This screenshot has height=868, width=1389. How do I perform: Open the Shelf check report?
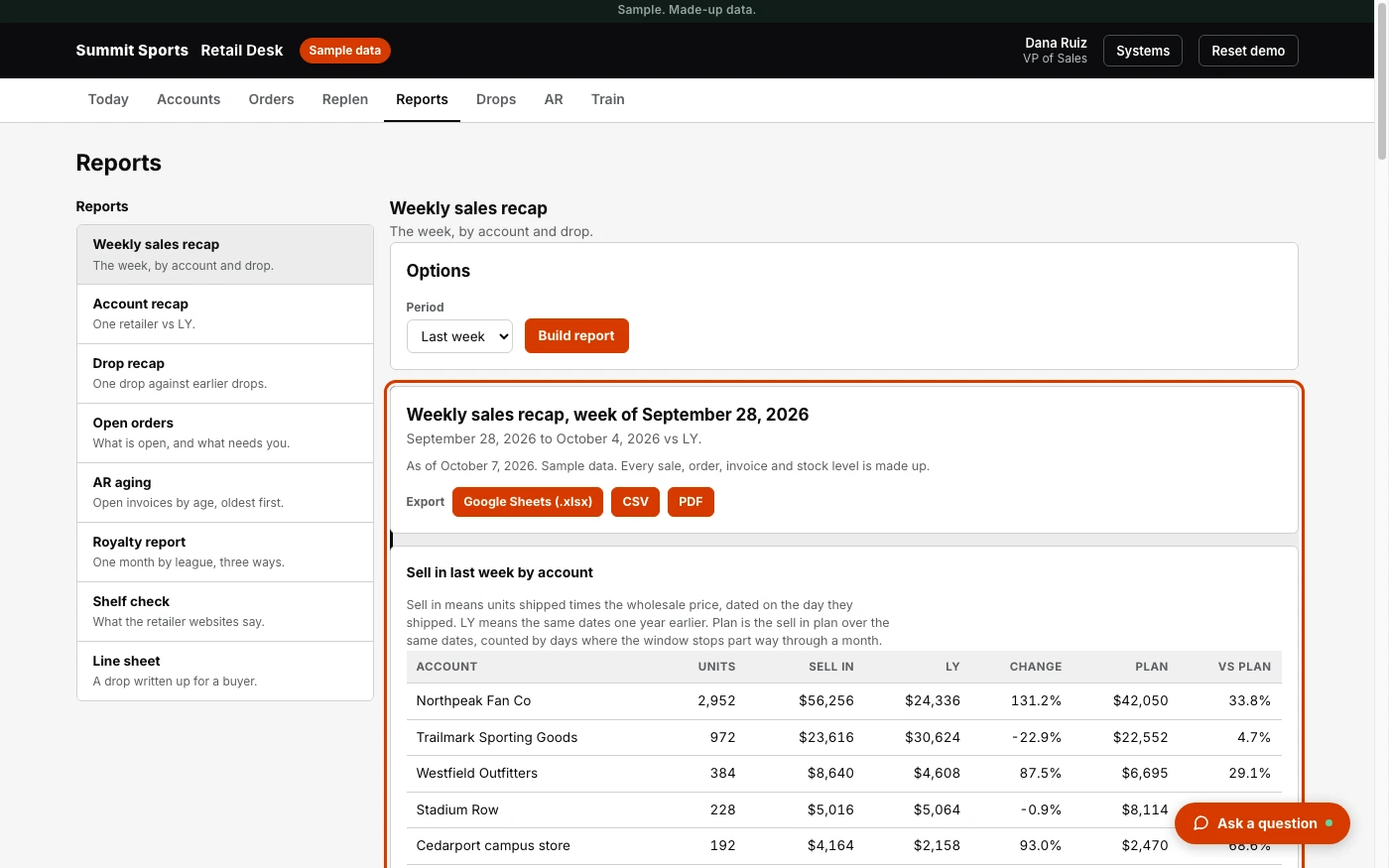[225, 612]
